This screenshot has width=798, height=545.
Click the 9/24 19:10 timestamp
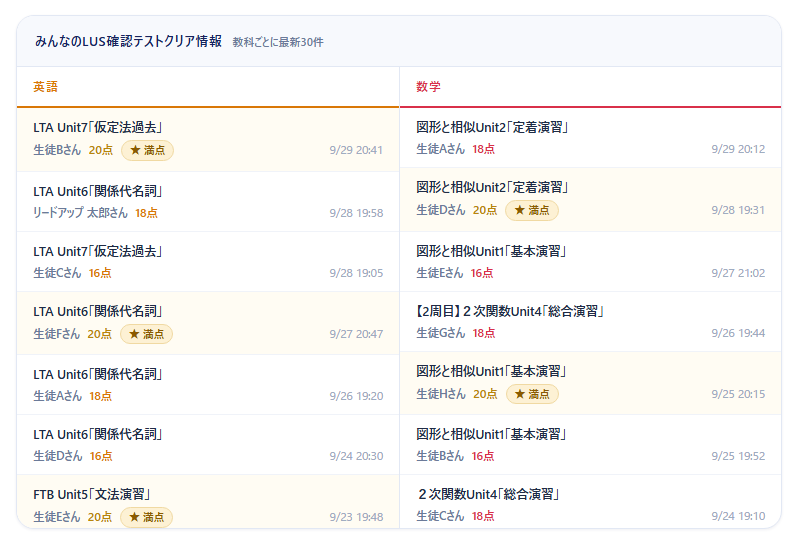pos(738,517)
